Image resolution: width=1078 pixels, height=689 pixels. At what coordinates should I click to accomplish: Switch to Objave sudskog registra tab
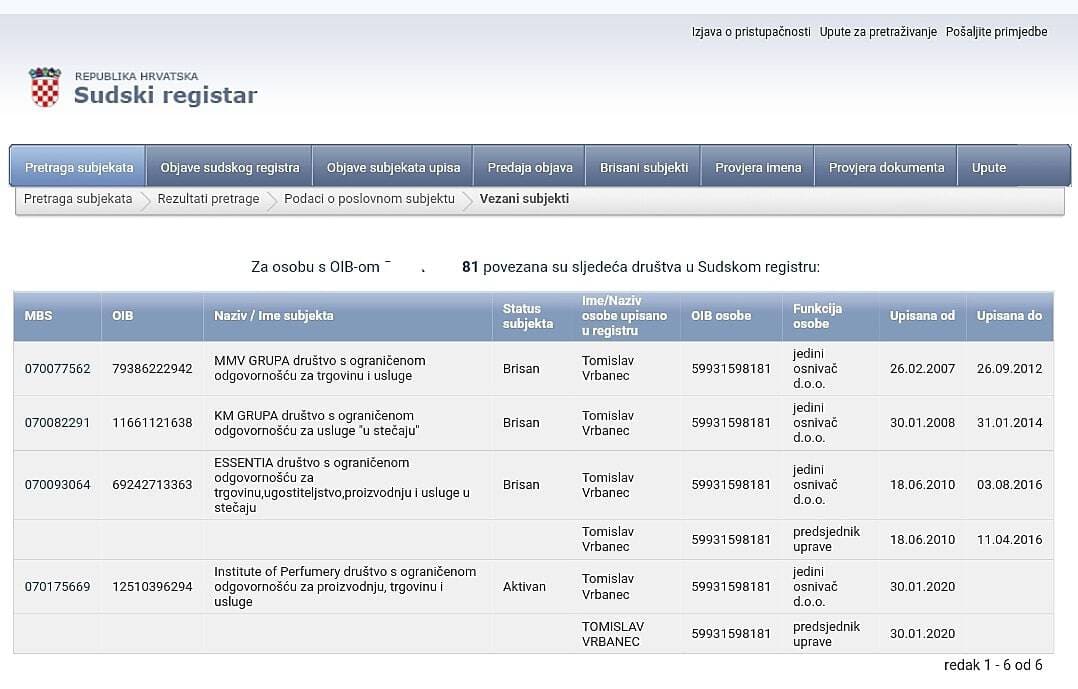[230, 167]
